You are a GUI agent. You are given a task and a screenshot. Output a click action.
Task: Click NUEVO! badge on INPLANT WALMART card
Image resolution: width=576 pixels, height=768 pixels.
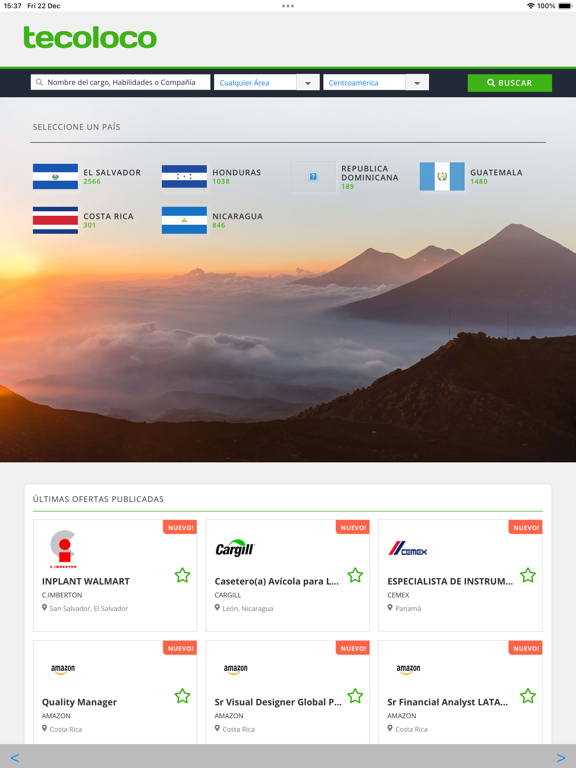coord(180,527)
